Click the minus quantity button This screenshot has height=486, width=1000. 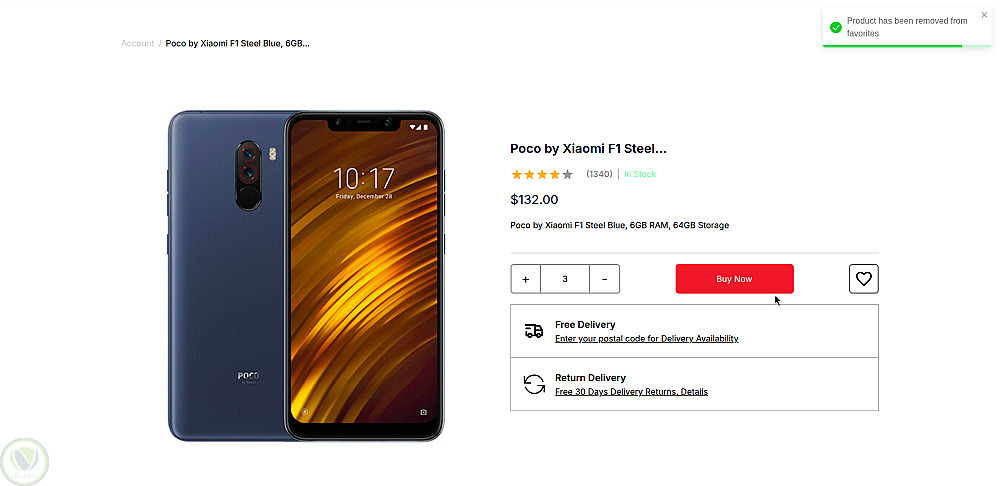(605, 279)
